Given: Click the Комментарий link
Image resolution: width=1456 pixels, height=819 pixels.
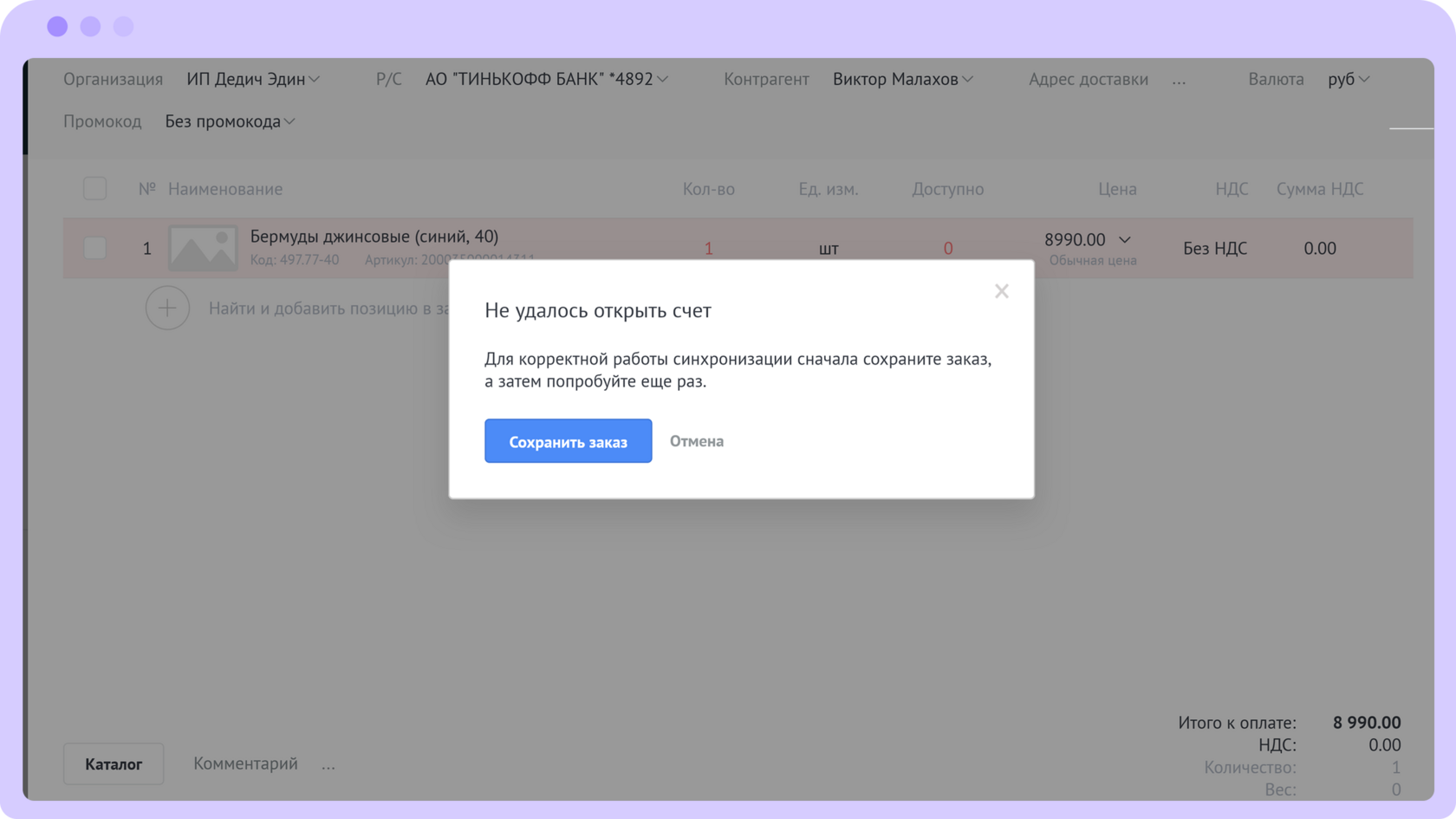Looking at the screenshot, I should coord(245,764).
